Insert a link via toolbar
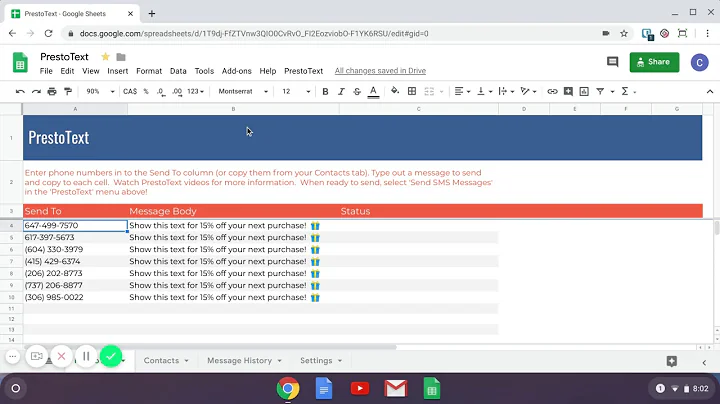Image resolution: width=720 pixels, height=404 pixels. click(552, 91)
